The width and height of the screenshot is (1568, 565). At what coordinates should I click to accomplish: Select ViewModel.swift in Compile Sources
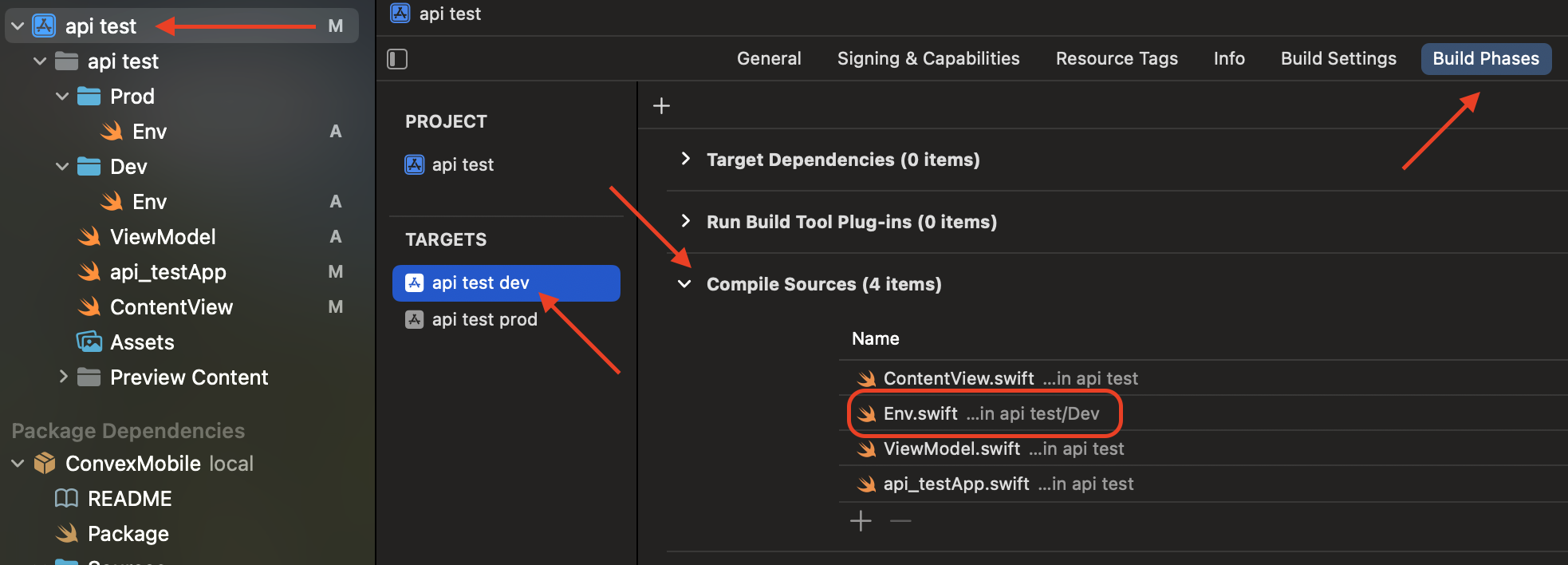[x=1203, y=448]
